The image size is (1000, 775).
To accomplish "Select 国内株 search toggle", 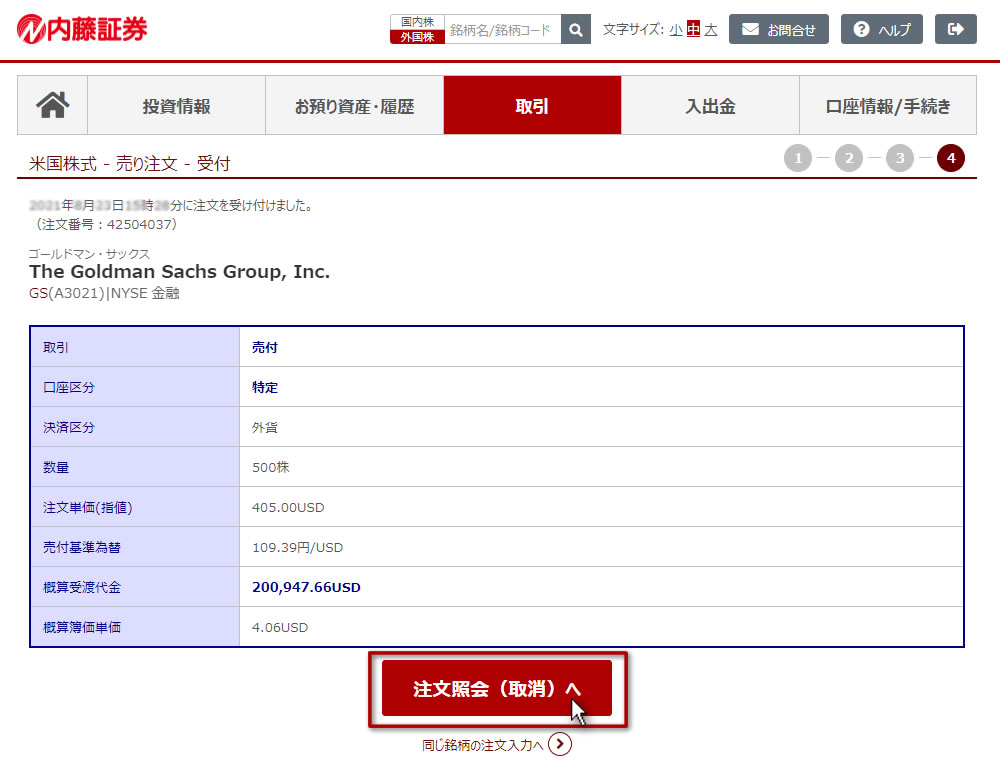I will point(417,22).
